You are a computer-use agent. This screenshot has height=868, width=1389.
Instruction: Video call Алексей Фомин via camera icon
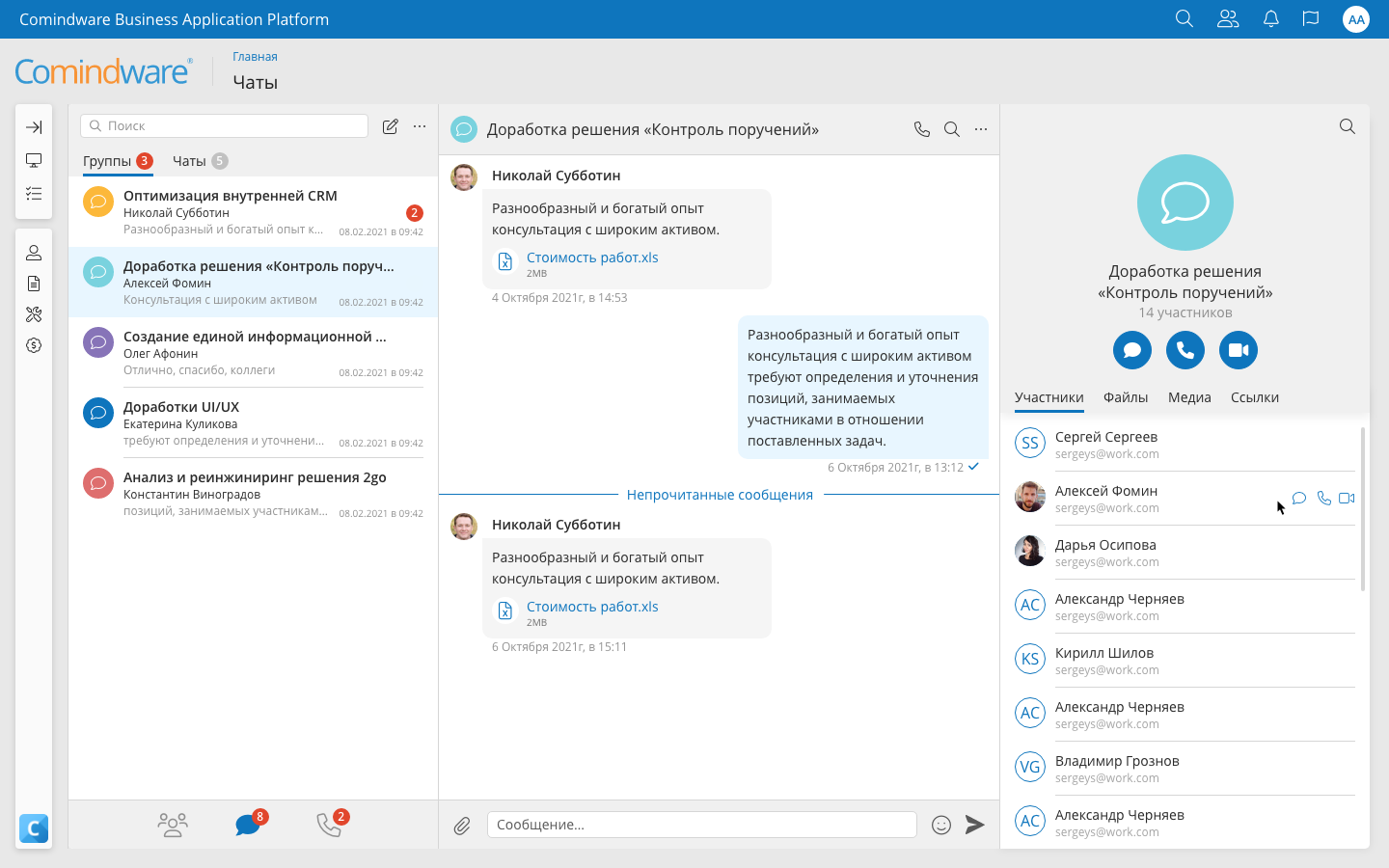1348,499
